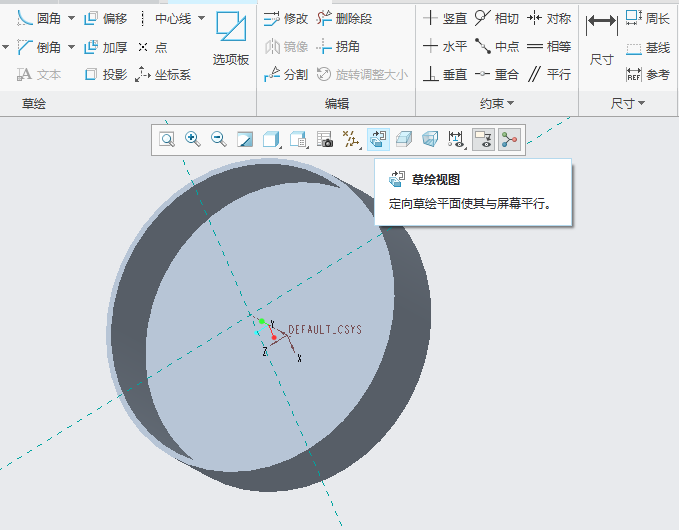
Task: Click the 文本 (Text) tool
Action: pos(39,74)
